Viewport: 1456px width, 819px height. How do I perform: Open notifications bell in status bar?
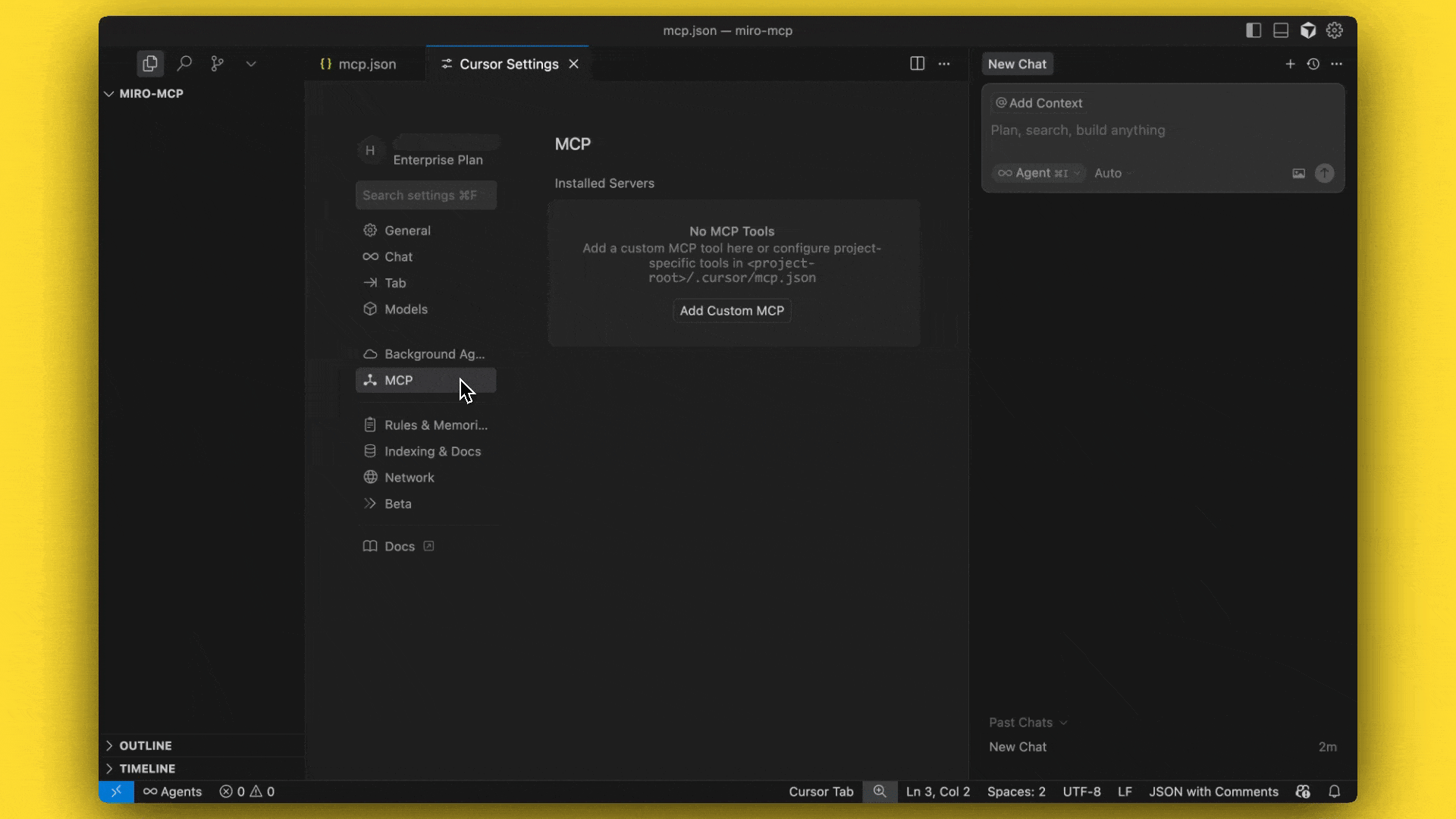[1334, 792]
